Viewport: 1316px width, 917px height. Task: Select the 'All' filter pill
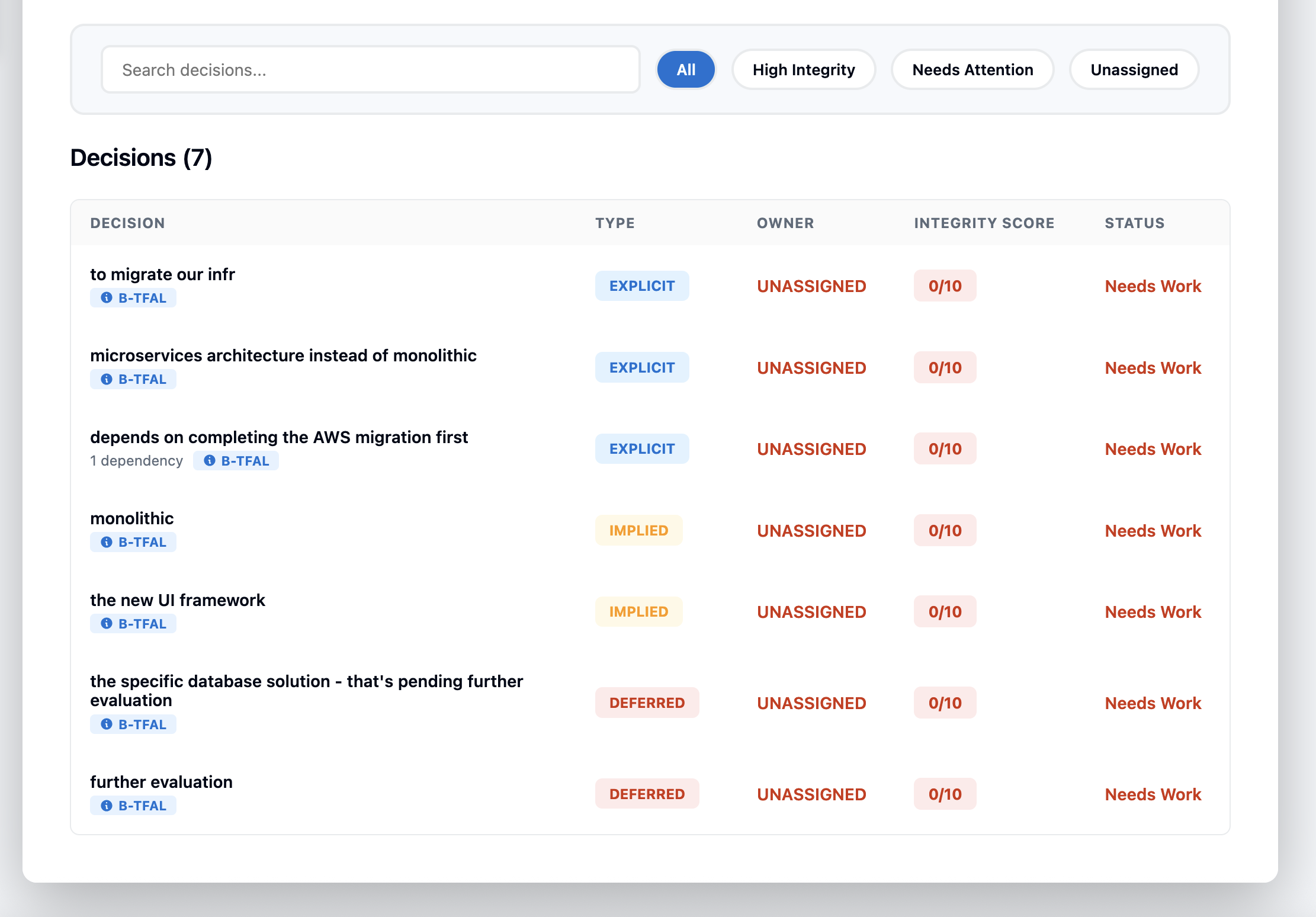coord(686,70)
